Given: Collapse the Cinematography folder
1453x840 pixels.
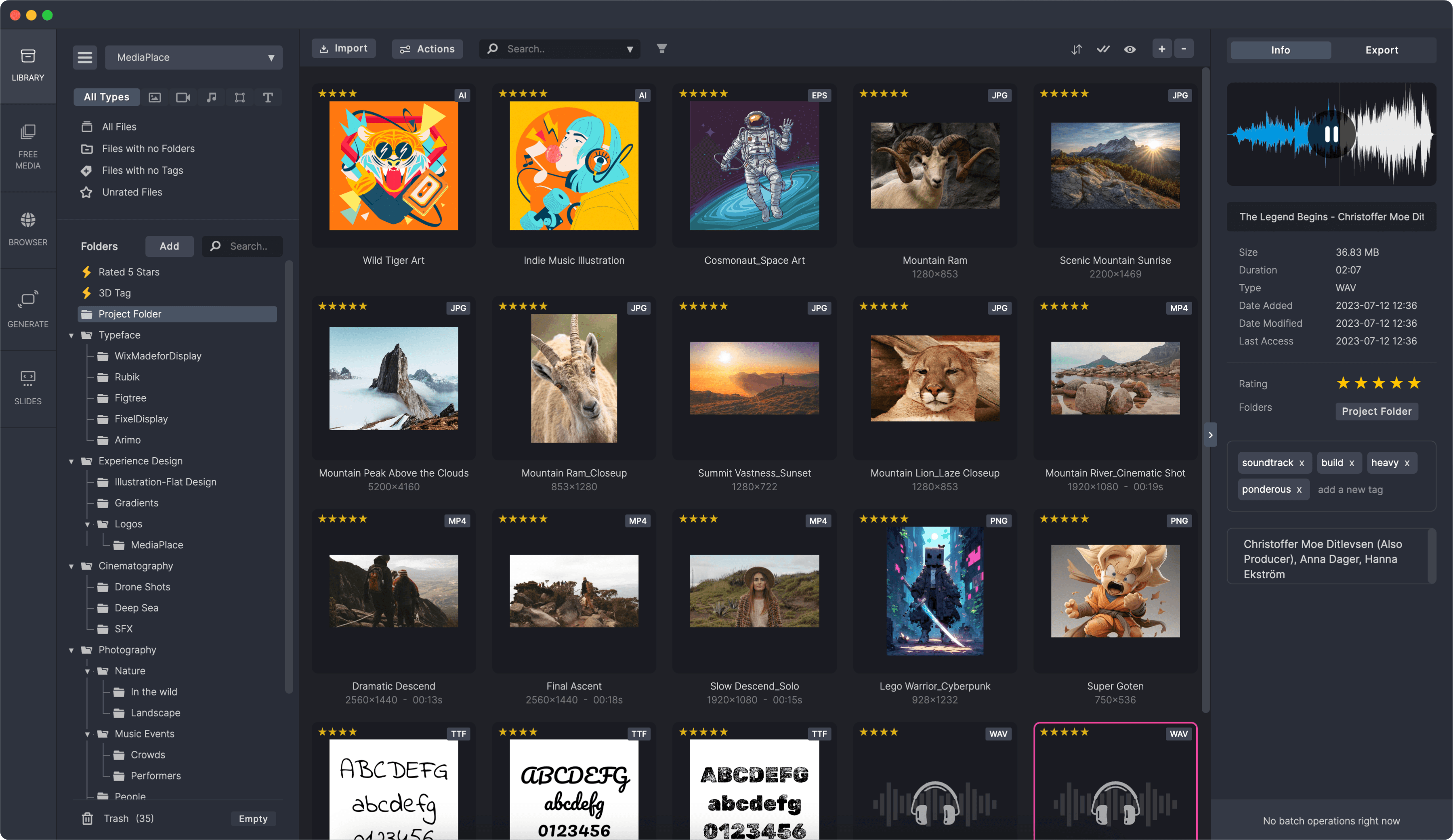Looking at the screenshot, I should point(71,566).
